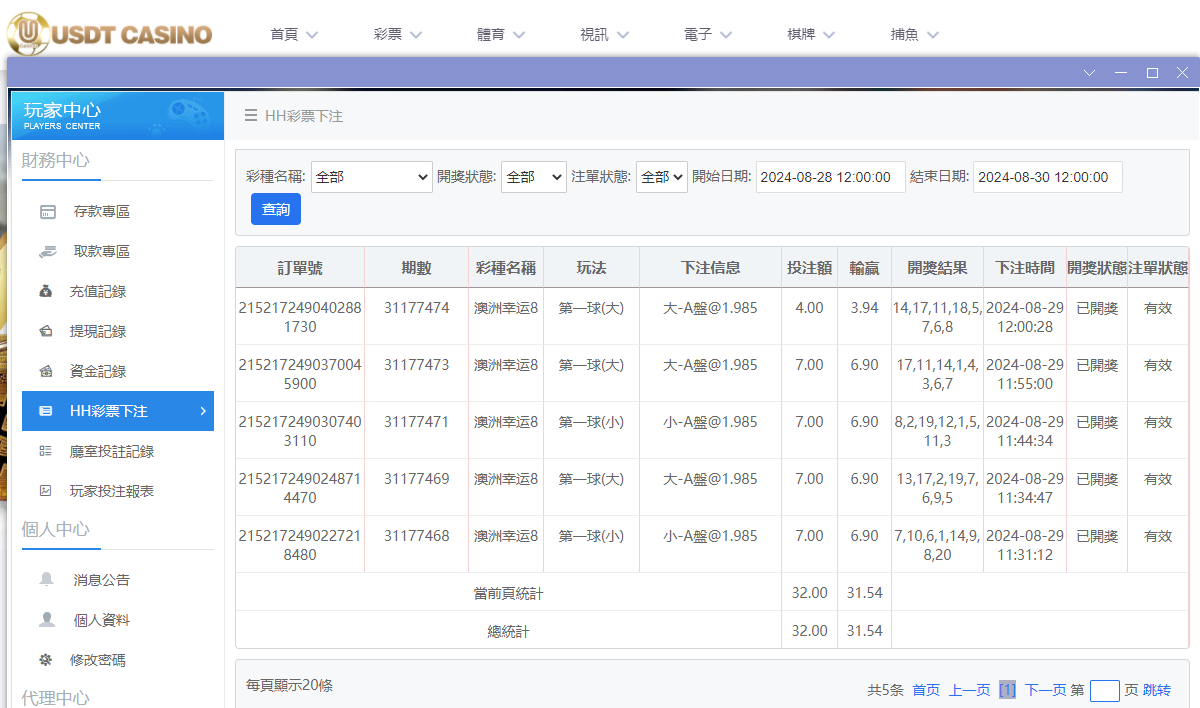Click the 玩家投注報表 chart icon
The image size is (1200, 708).
(x=47, y=491)
